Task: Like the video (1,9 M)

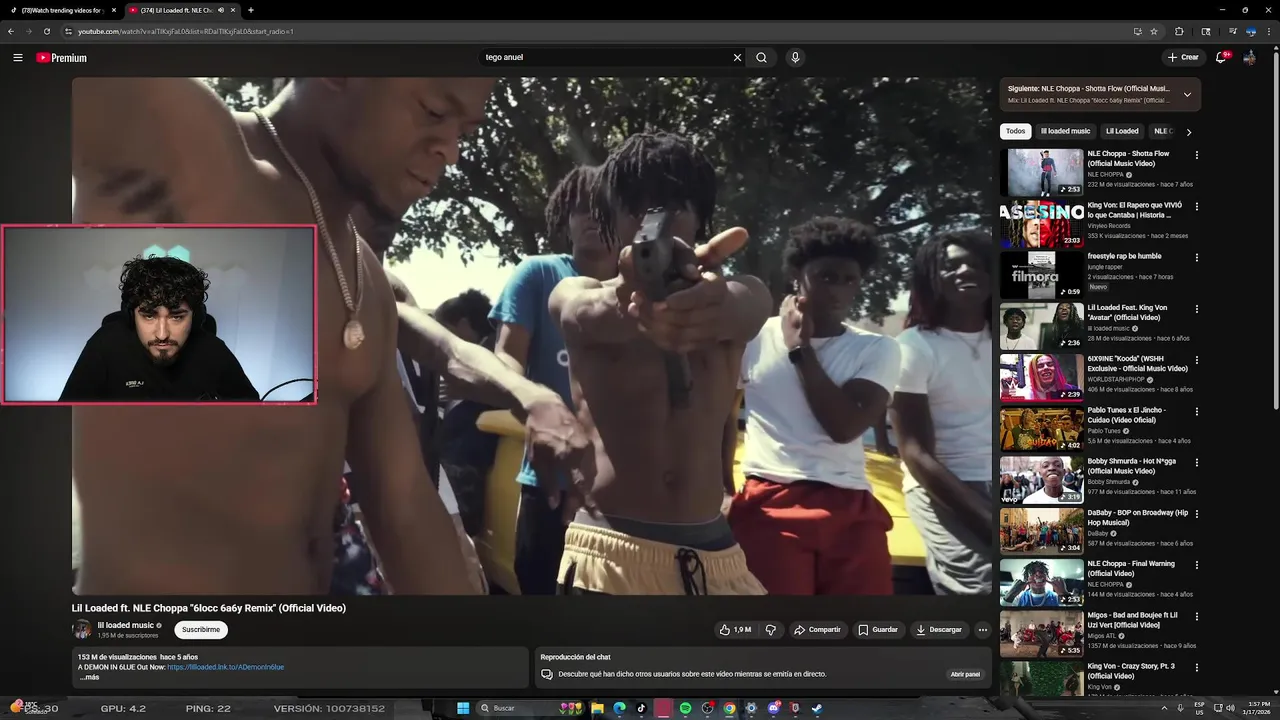Action: tap(735, 630)
